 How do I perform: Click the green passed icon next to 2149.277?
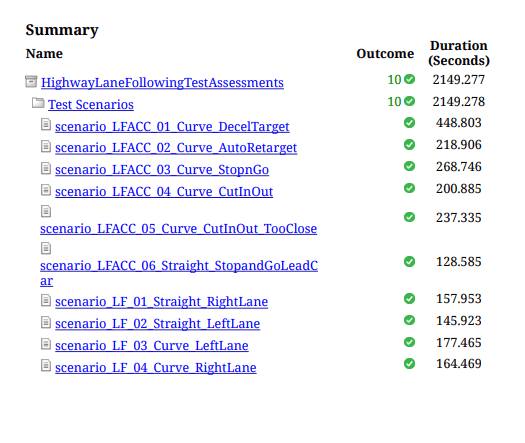point(409,79)
